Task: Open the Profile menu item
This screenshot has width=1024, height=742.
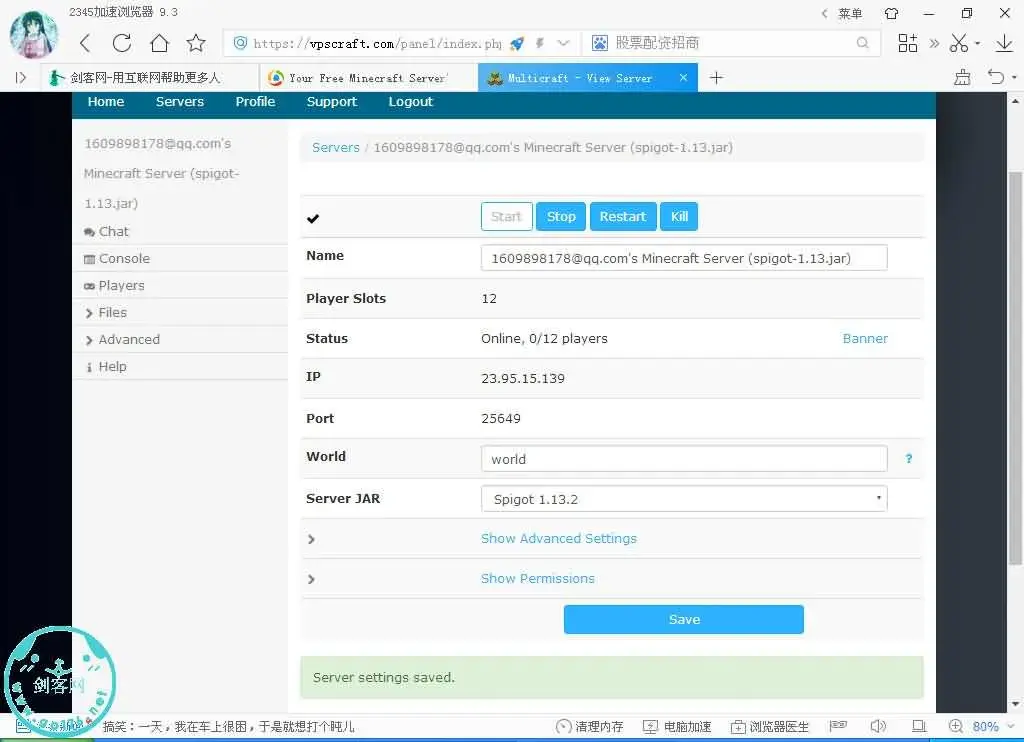Action: (255, 102)
